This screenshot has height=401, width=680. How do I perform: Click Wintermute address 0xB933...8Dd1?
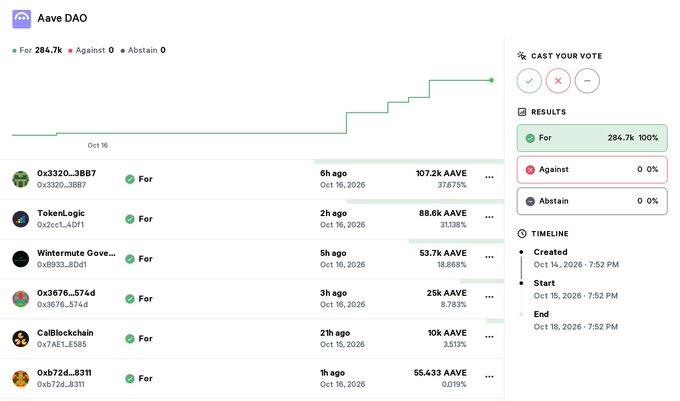pos(62,264)
